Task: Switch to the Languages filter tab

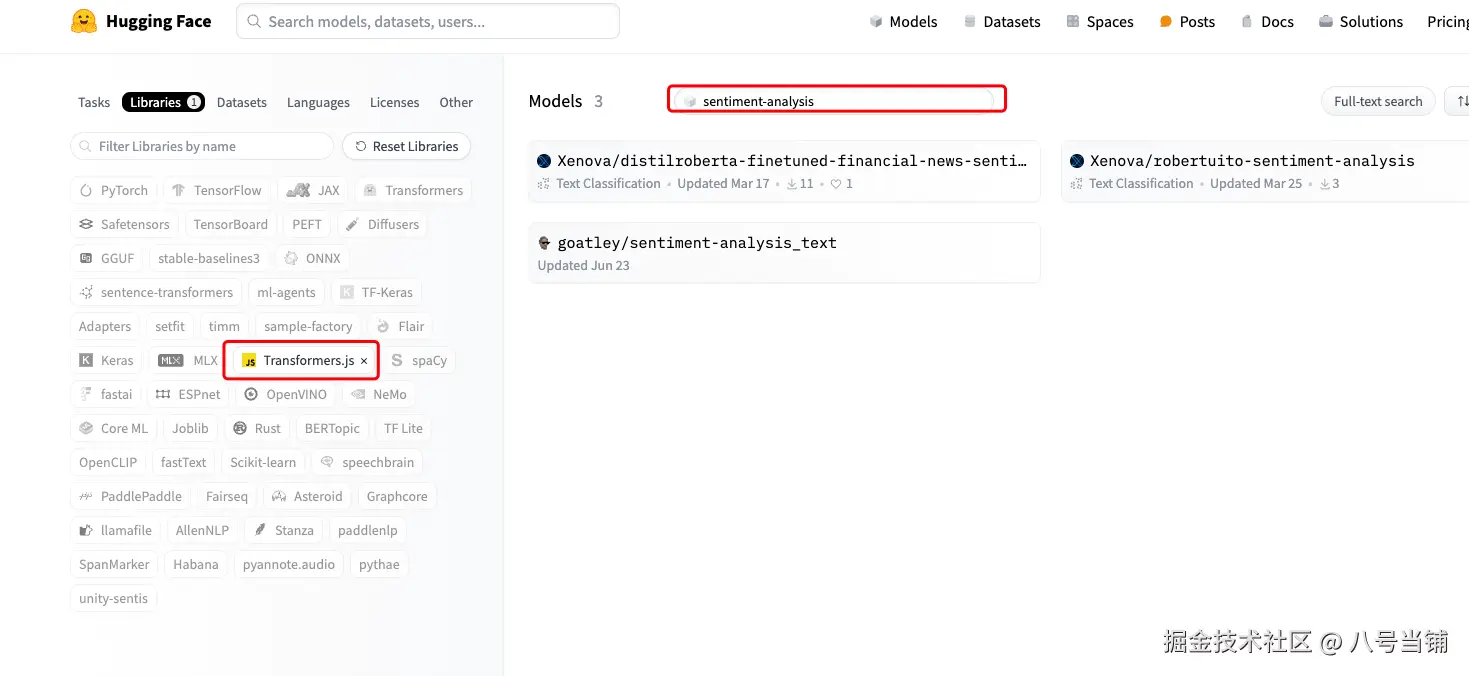Action: 318,102
